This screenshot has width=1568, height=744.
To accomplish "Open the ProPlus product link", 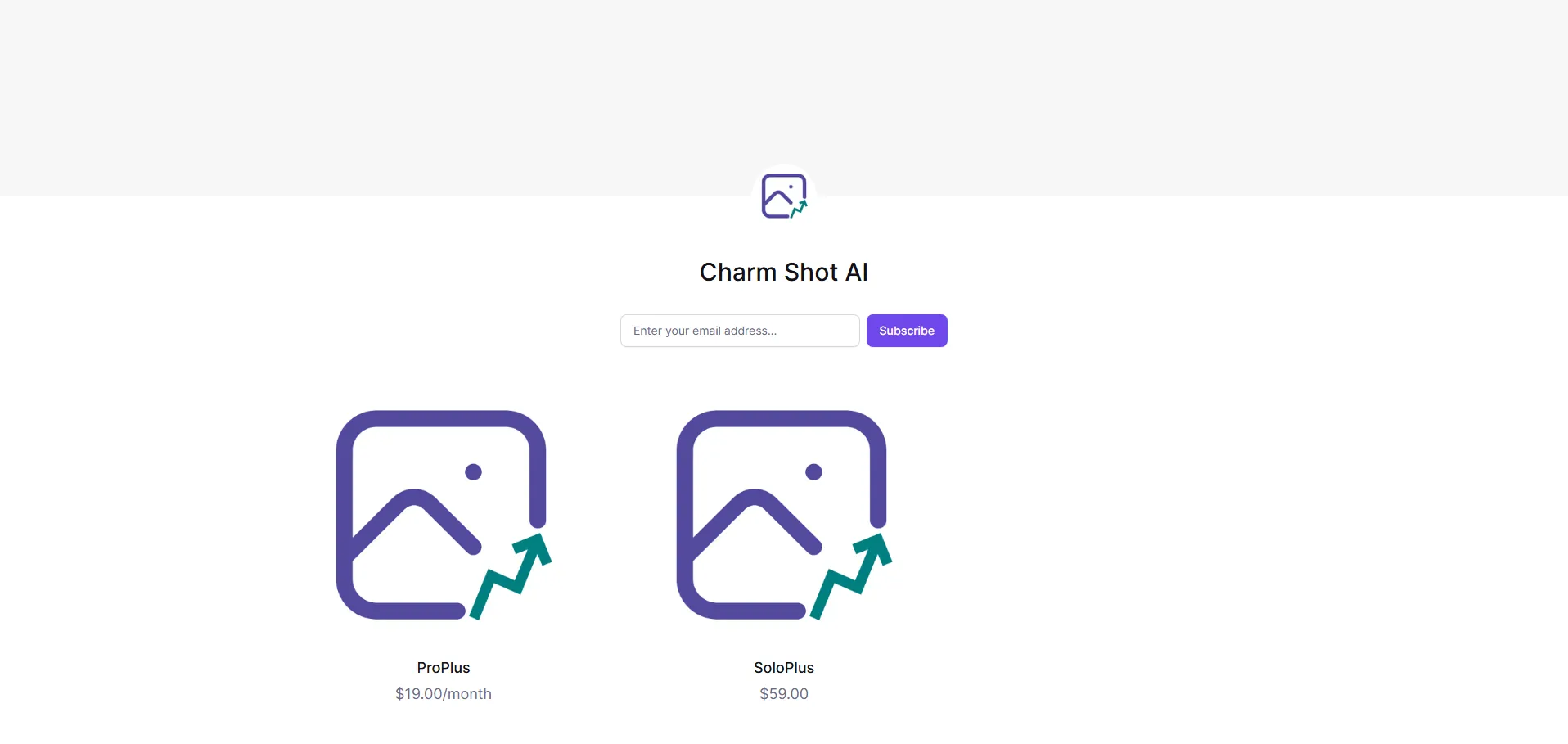I will point(443,668).
